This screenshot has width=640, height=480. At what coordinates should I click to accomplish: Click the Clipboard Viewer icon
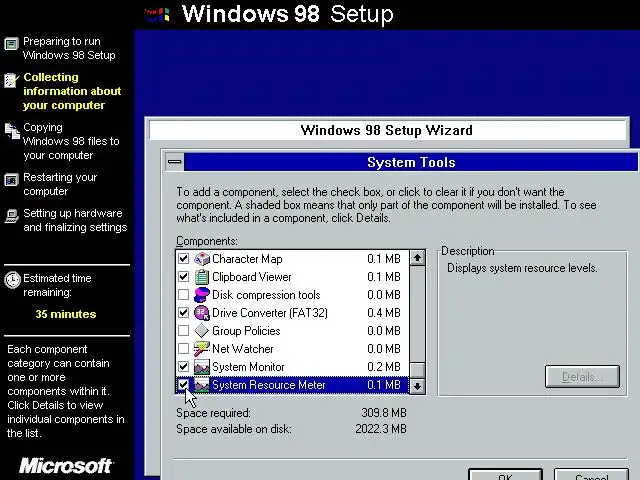(202, 277)
